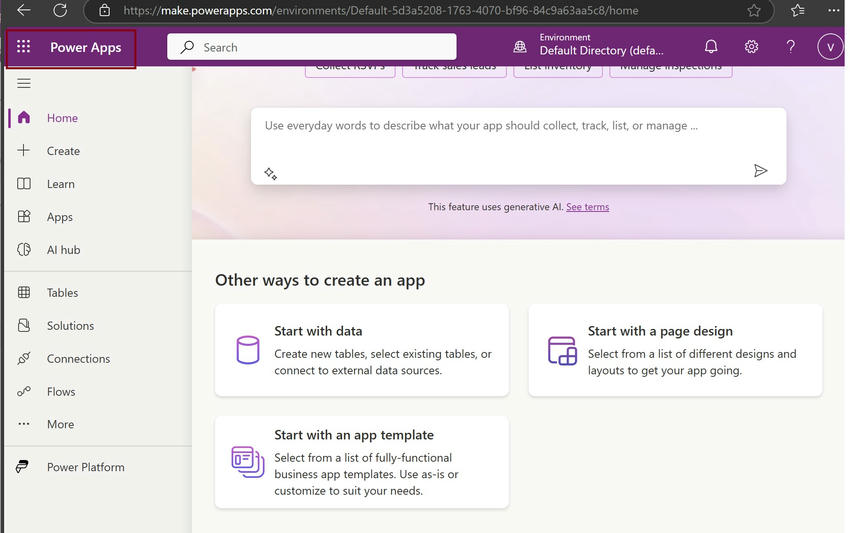Click the Apps grid icon in the sidebar
The image size is (850, 533).
(24, 216)
